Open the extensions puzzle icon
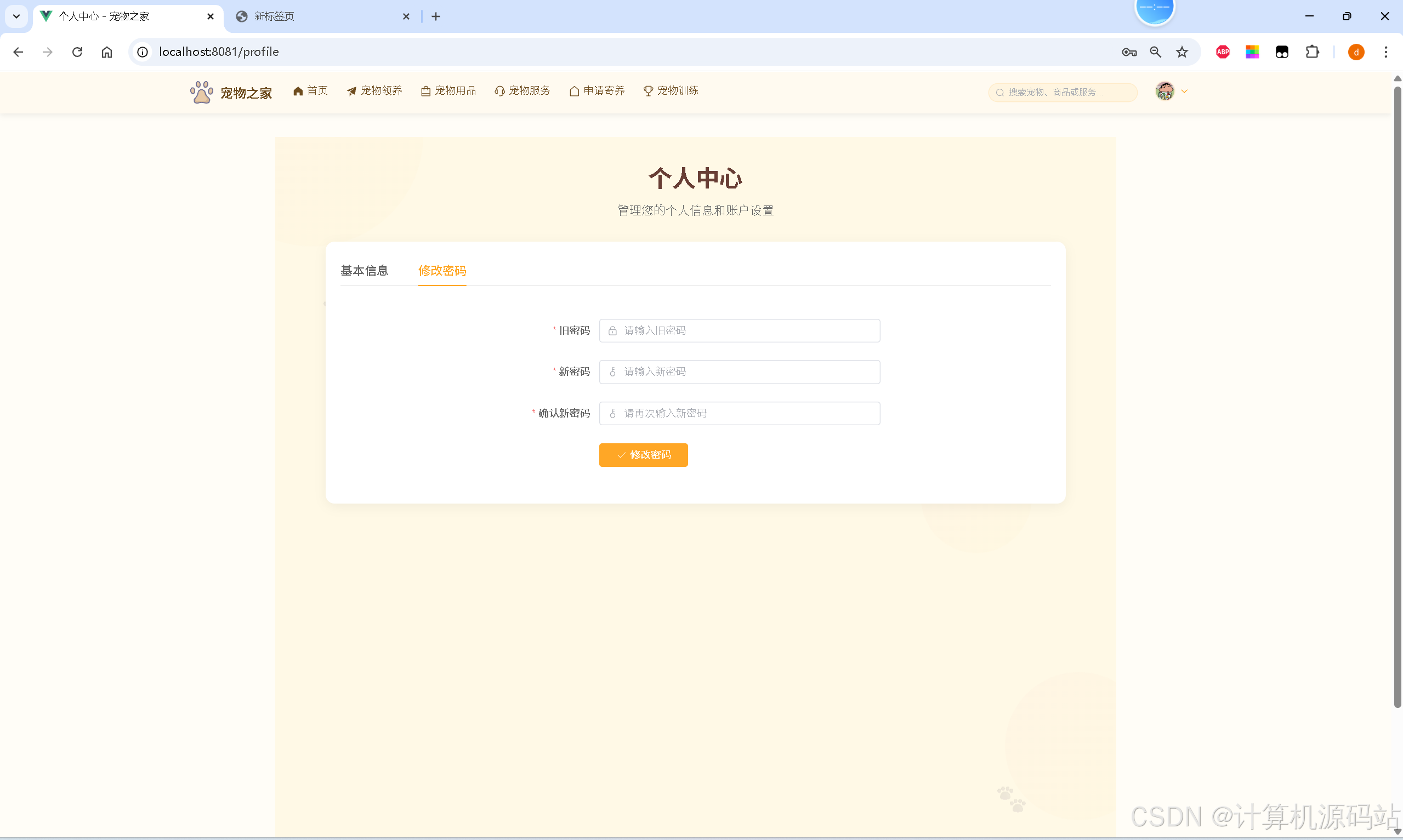The height and width of the screenshot is (840, 1403). 1312,52
